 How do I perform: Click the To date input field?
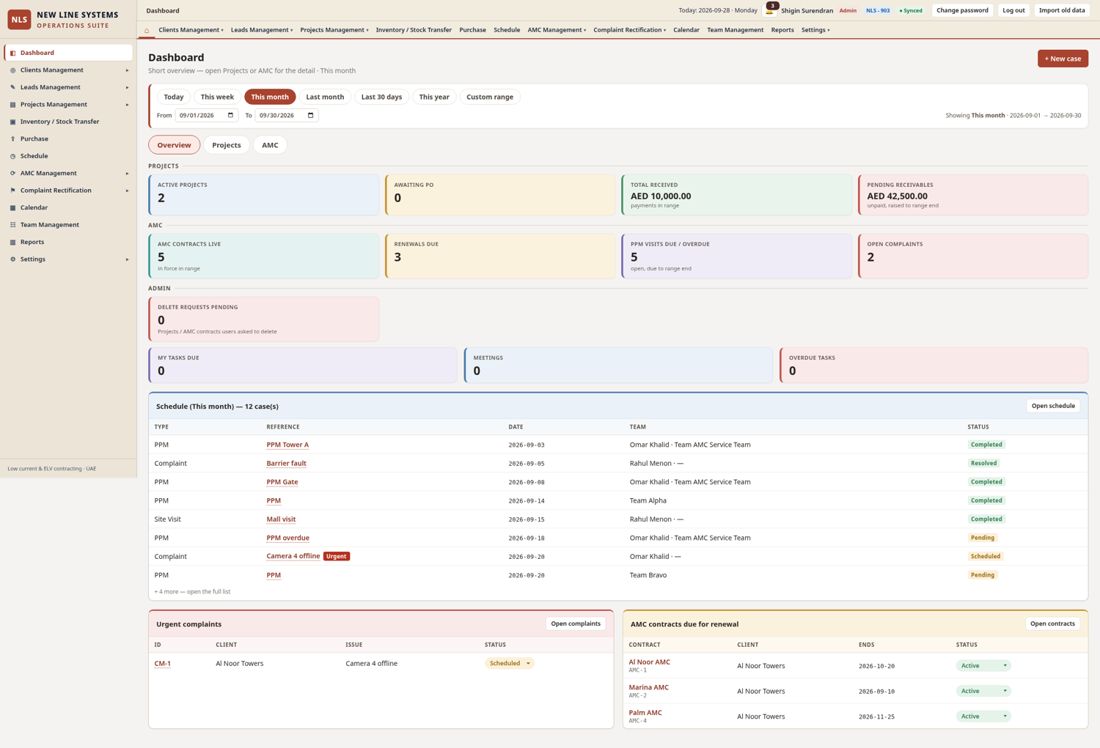coord(286,115)
